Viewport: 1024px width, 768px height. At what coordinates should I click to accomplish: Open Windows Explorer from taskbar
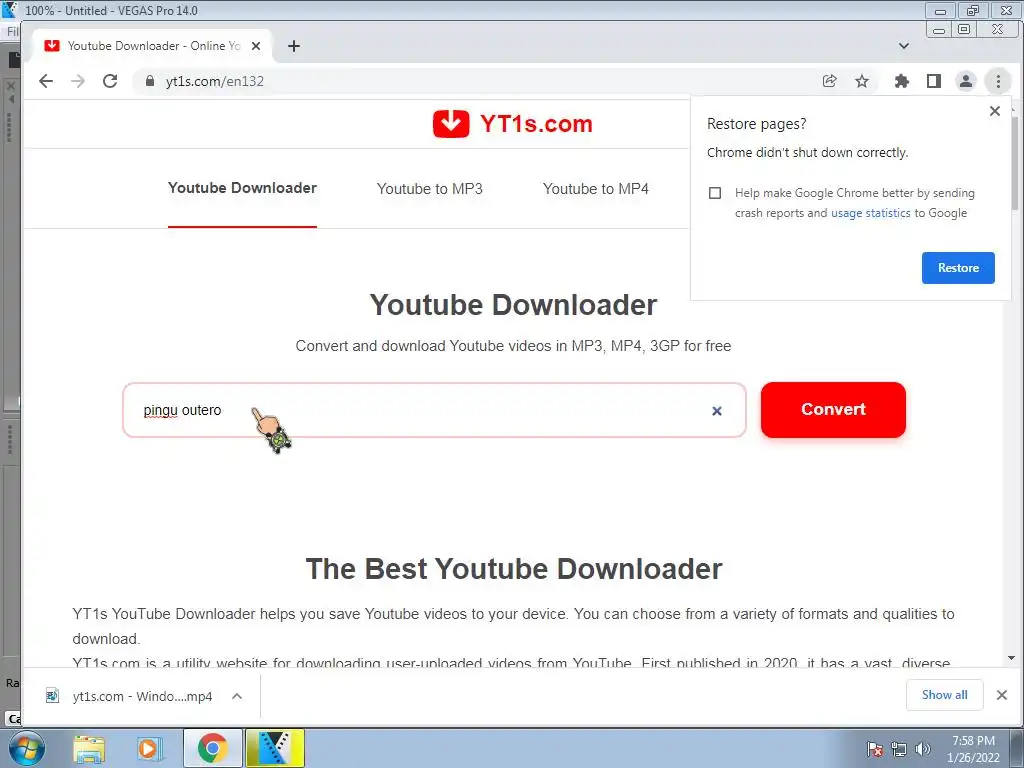[89, 748]
